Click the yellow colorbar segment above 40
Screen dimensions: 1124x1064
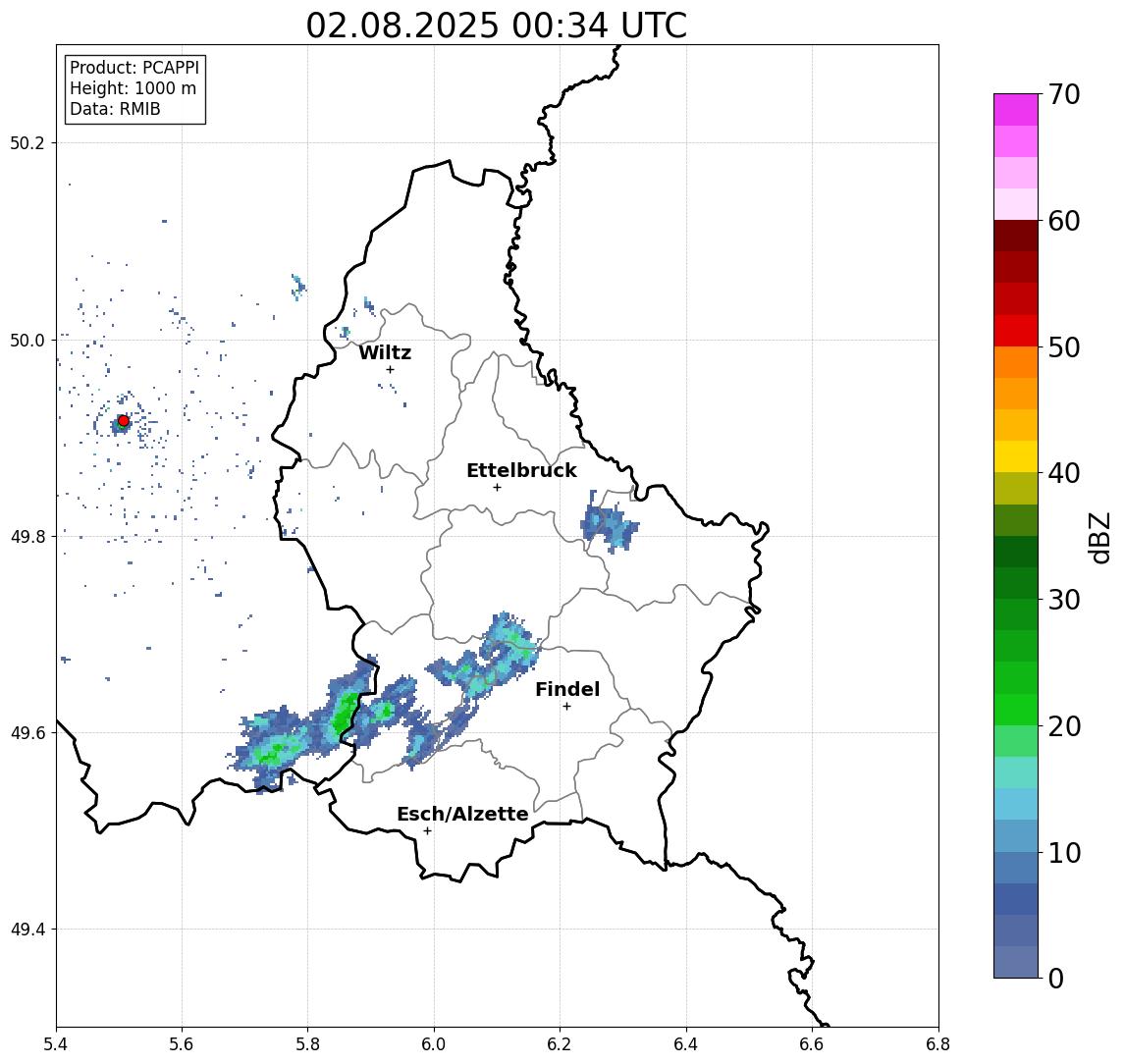(x=1016, y=457)
